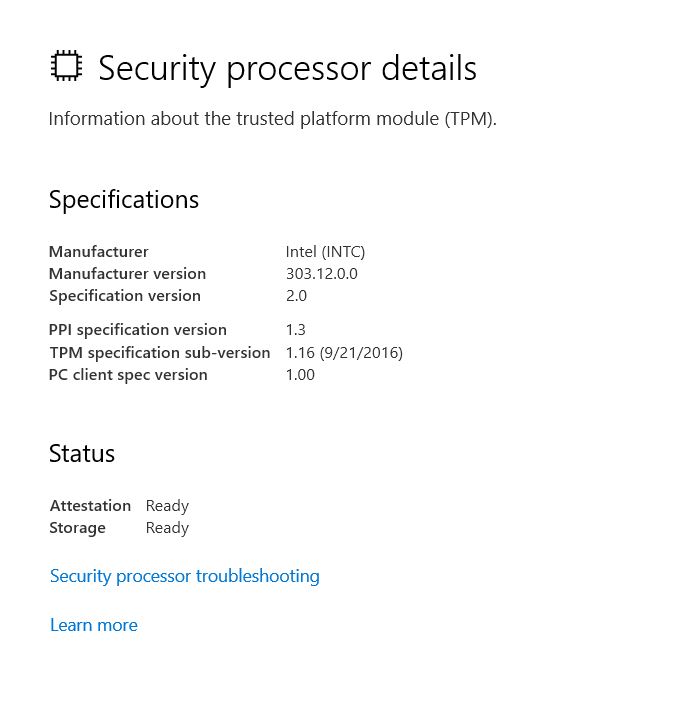Click the trusted platform module description text
Image resolution: width=690 pixels, height=709 pixels.
(x=273, y=119)
